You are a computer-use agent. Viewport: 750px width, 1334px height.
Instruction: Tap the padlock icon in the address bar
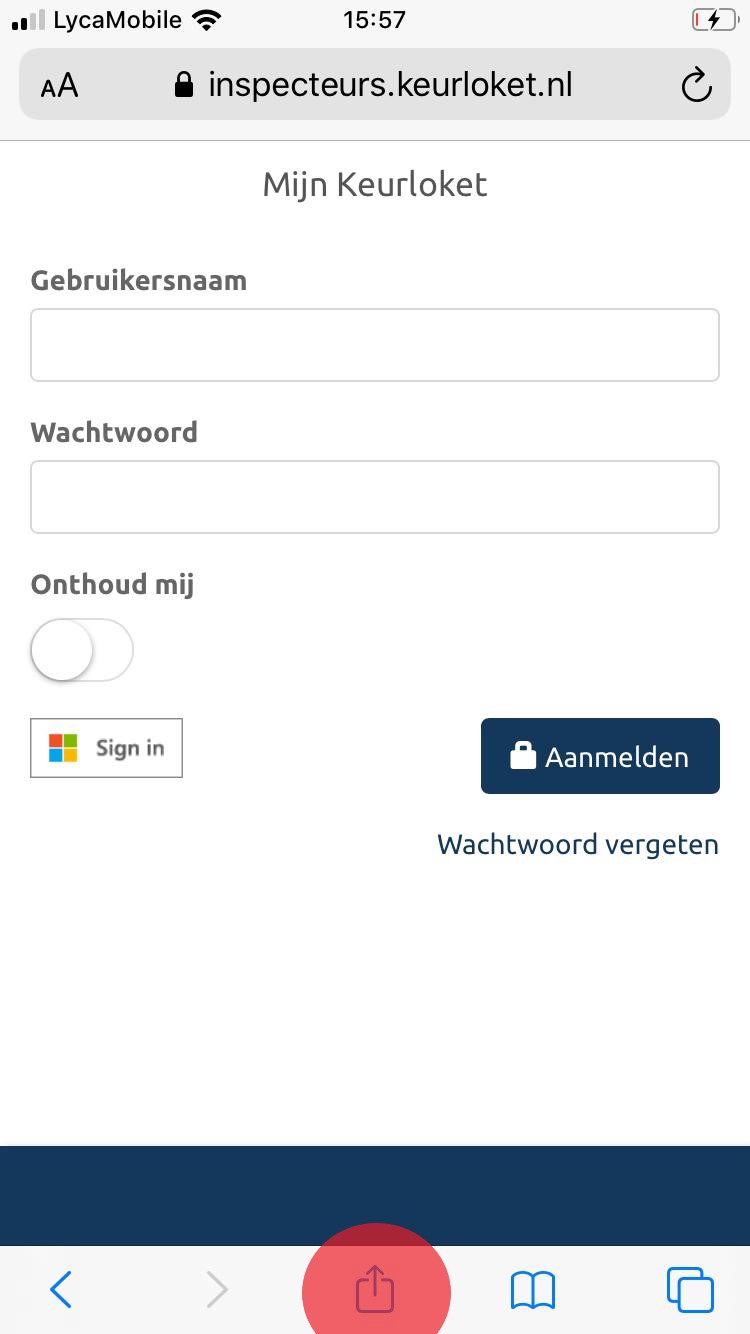tap(183, 85)
